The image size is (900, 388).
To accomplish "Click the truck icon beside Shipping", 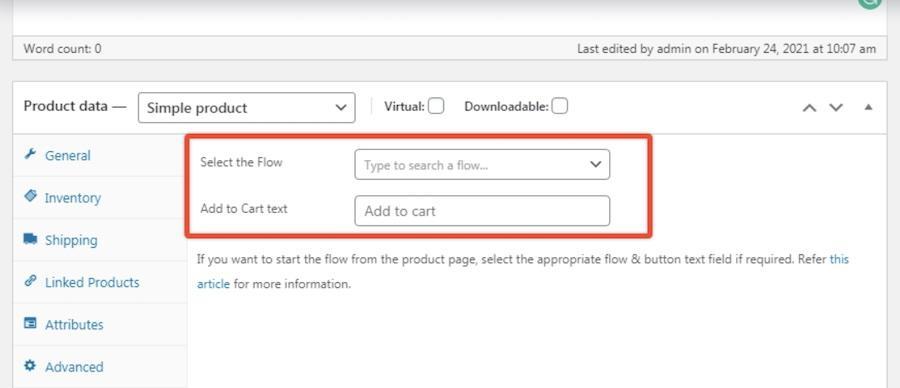I will click(x=30, y=239).
